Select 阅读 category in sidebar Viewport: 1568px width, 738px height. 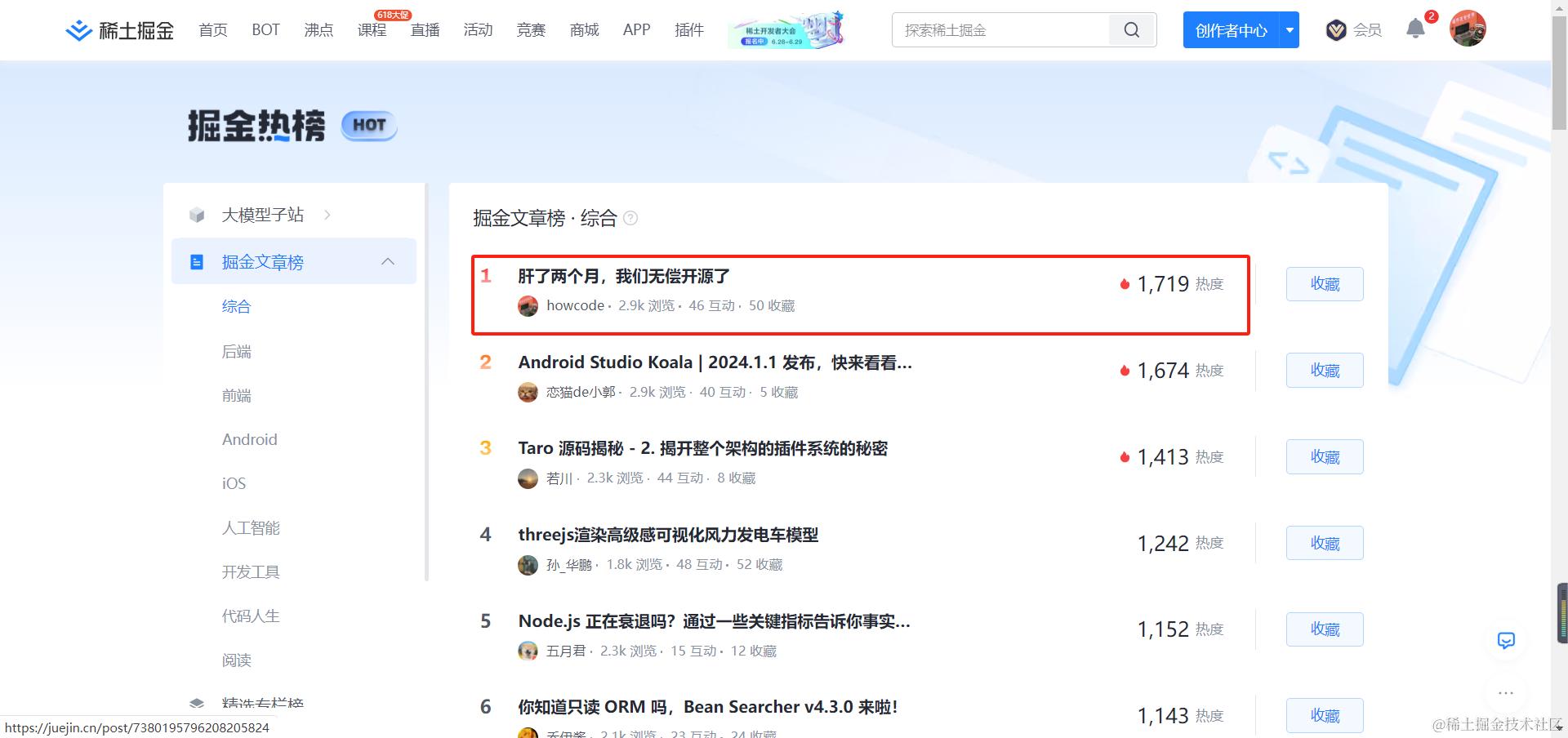tap(236, 660)
